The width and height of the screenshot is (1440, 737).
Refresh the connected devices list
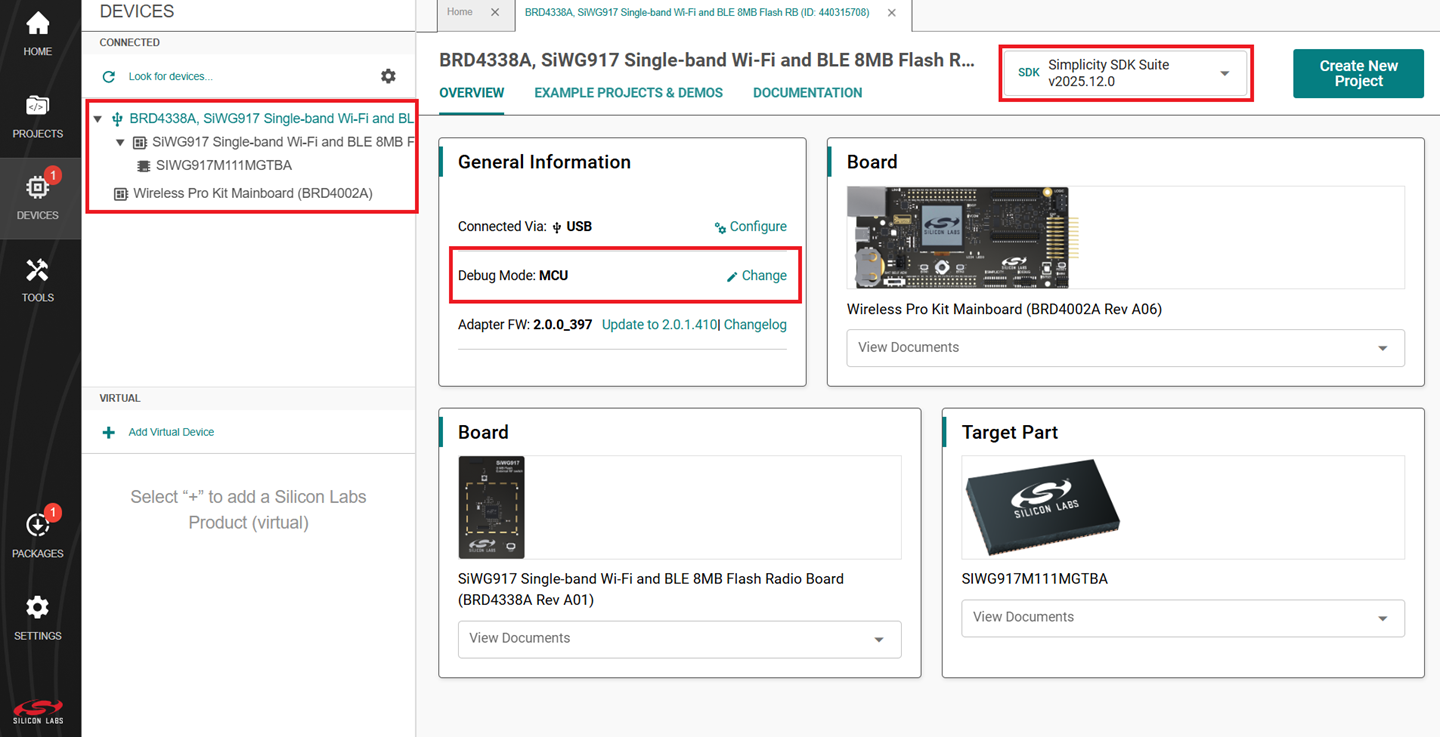(108, 75)
